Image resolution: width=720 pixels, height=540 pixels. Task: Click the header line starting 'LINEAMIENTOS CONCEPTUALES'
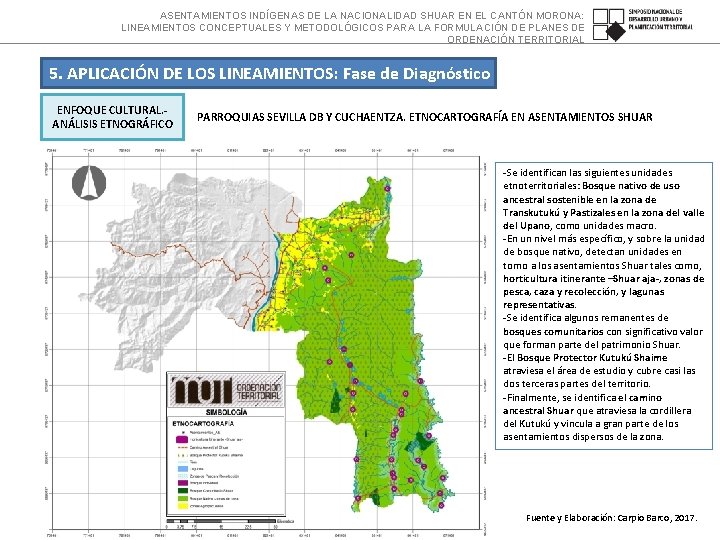click(x=353, y=28)
